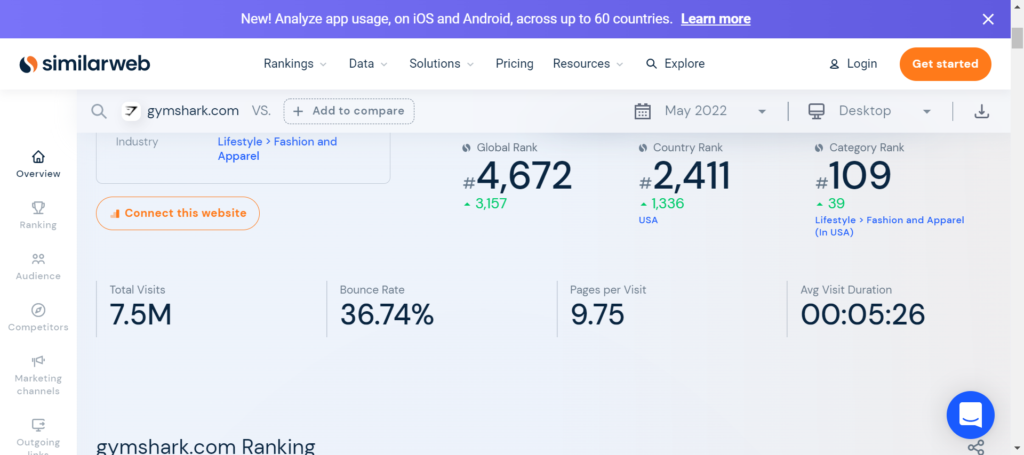1024x455 pixels.
Task: Open Competitors section in sidebar
Action: click(x=39, y=318)
